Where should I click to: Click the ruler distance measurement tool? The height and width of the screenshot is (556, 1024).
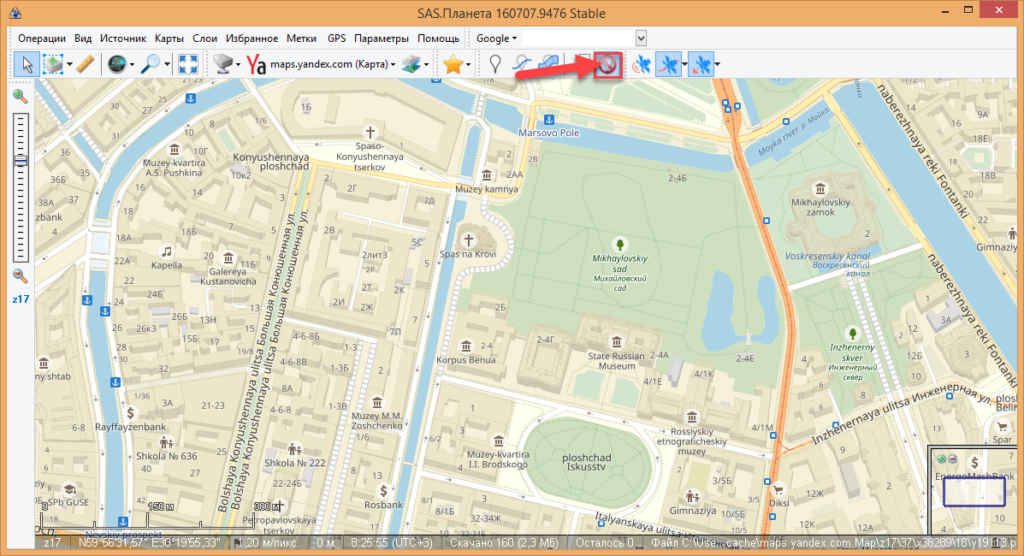84,64
